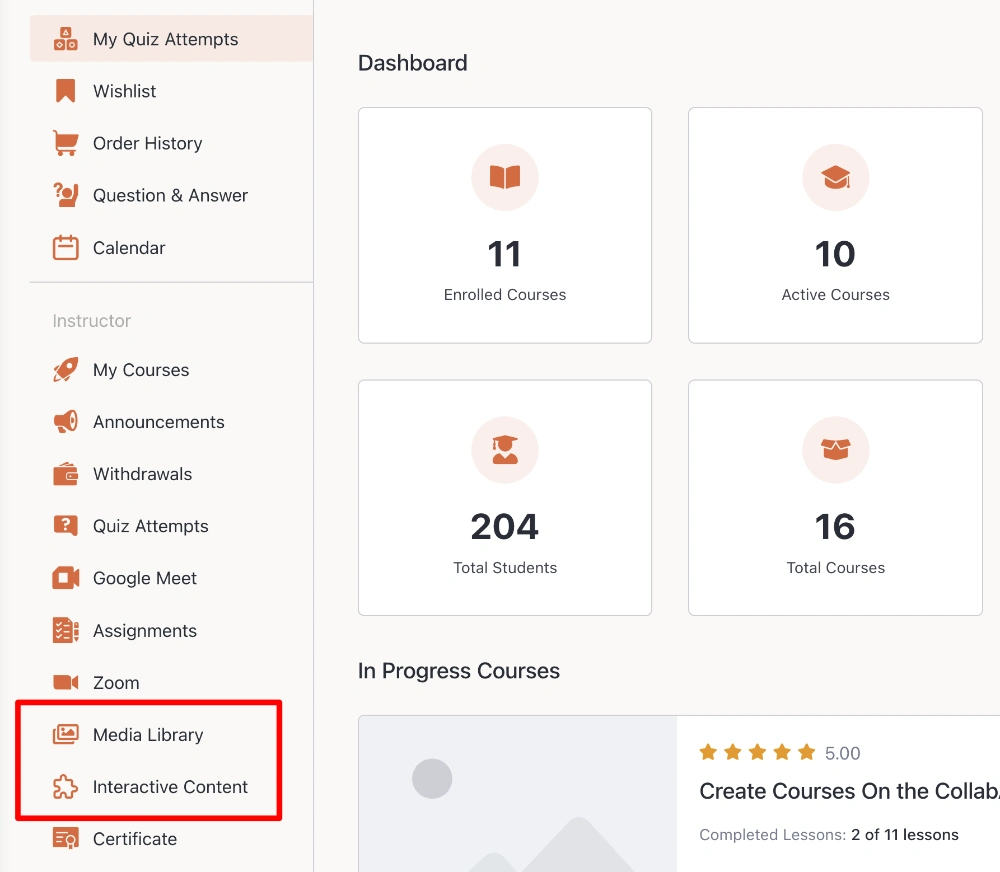This screenshot has width=1000, height=872.
Task: Click the Calendar icon in the sidebar
Action: [64, 247]
